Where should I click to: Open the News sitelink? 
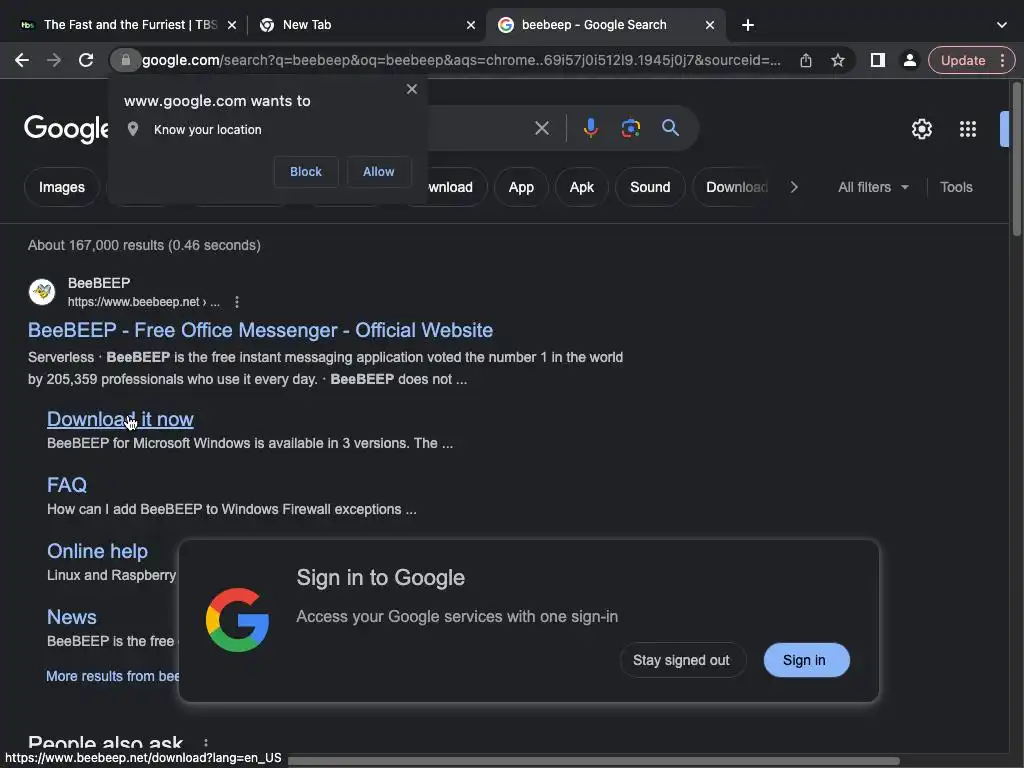pos(72,617)
